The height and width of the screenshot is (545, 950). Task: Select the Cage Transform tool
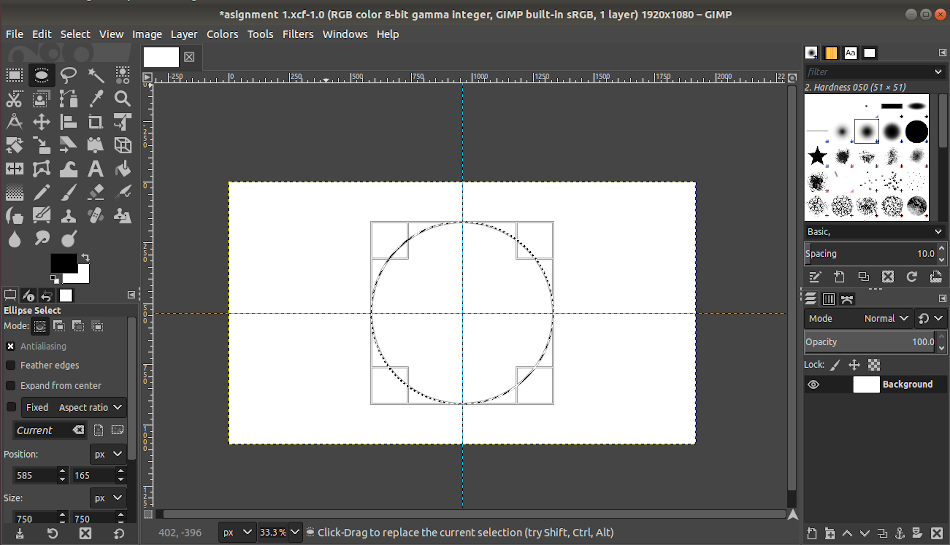tap(41, 169)
